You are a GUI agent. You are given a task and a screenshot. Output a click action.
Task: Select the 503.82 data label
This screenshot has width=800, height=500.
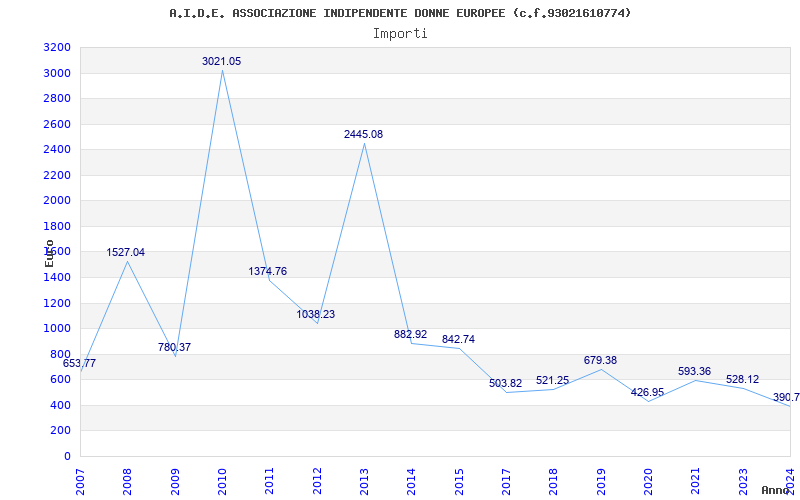506,383
